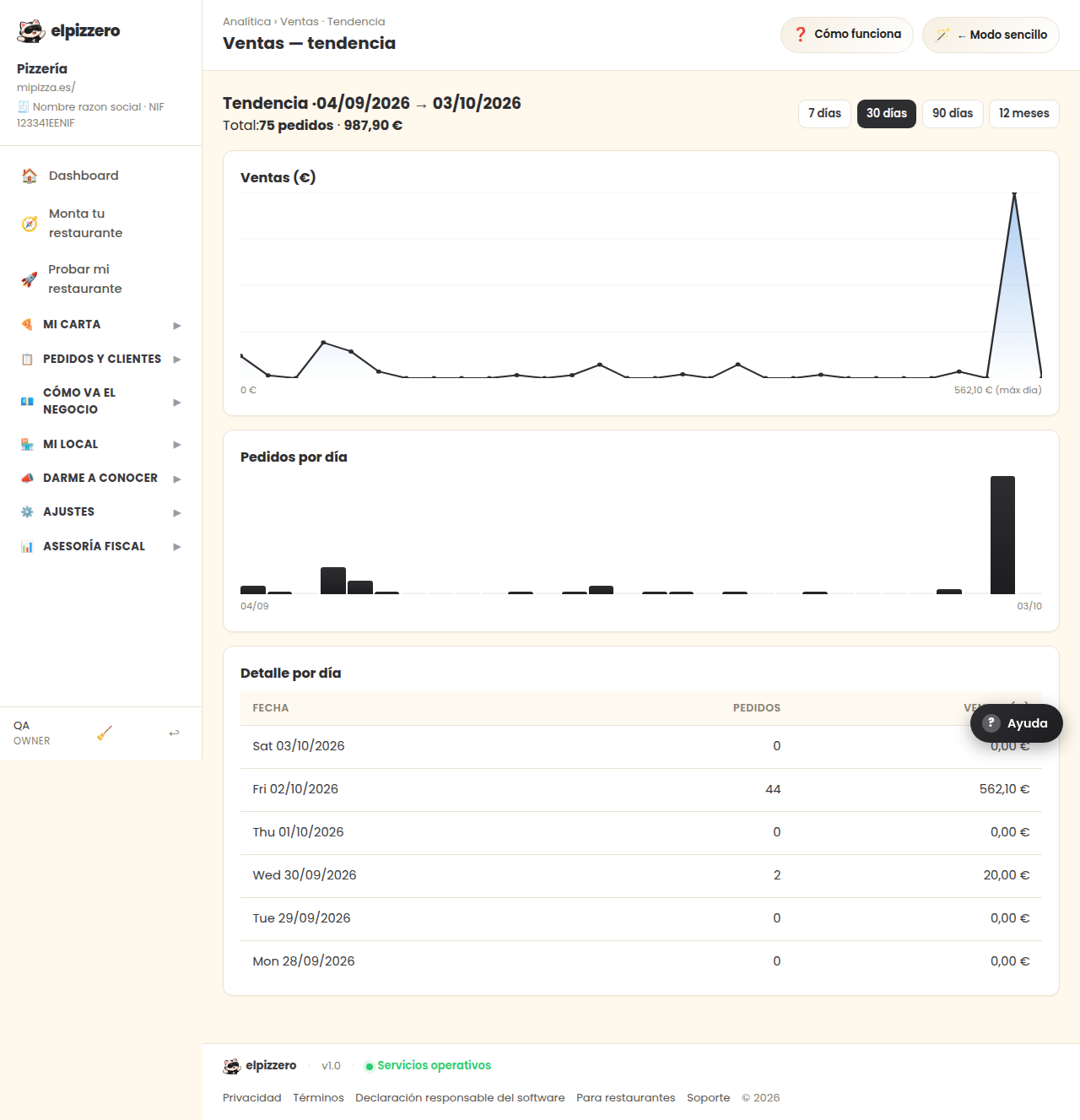Click the rocket icon for Probar mi restaurante
The image size is (1080, 1120).
point(30,279)
